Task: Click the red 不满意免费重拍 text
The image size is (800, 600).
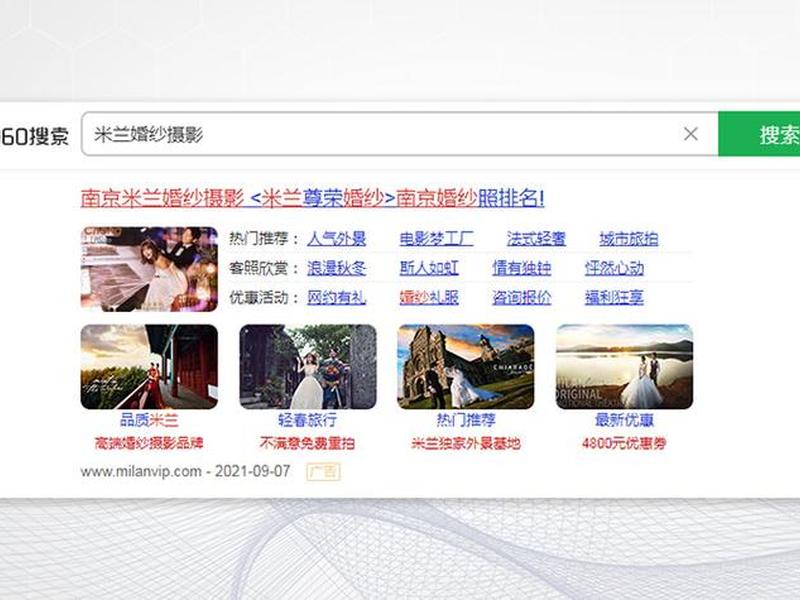Action: tap(308, 443)
